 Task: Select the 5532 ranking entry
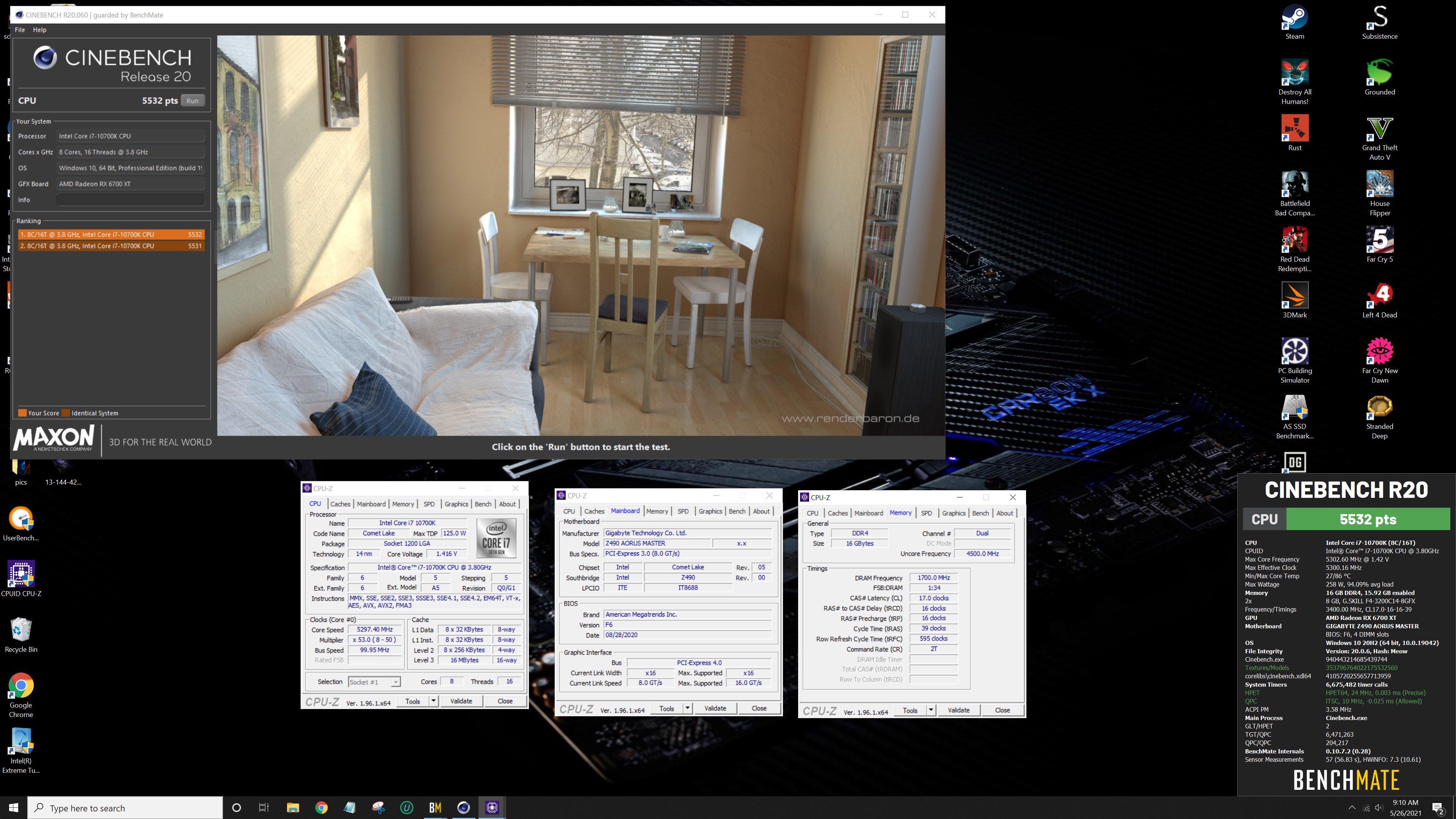(x=111, y=235)
